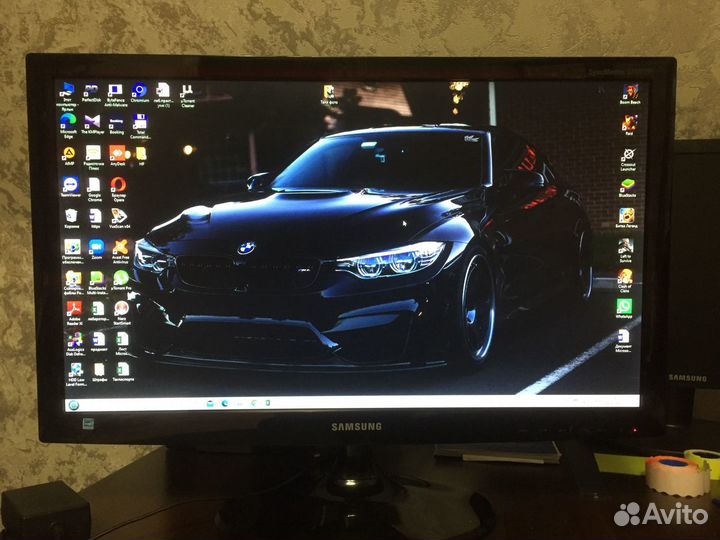Image resolution: width=720 pixels, height=540 pixels.
Task: Select the Recycle Bin (Корзина) icon
Action: [71, 215]
